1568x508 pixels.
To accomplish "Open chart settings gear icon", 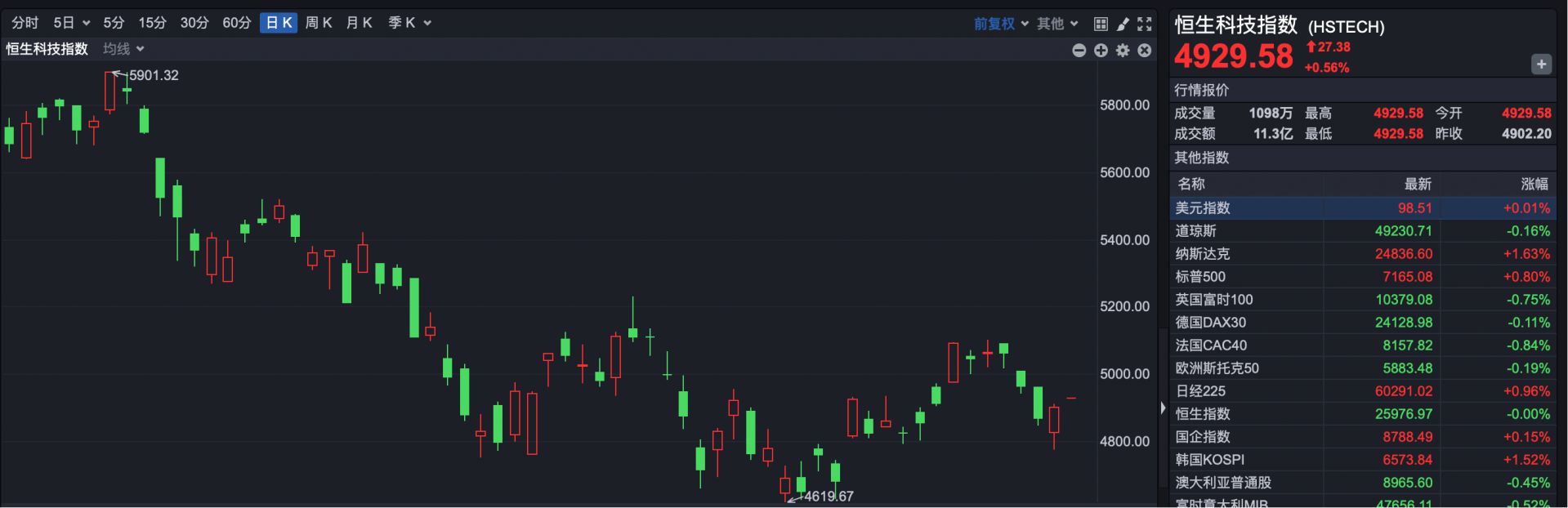I will (x=1123, y=51).
